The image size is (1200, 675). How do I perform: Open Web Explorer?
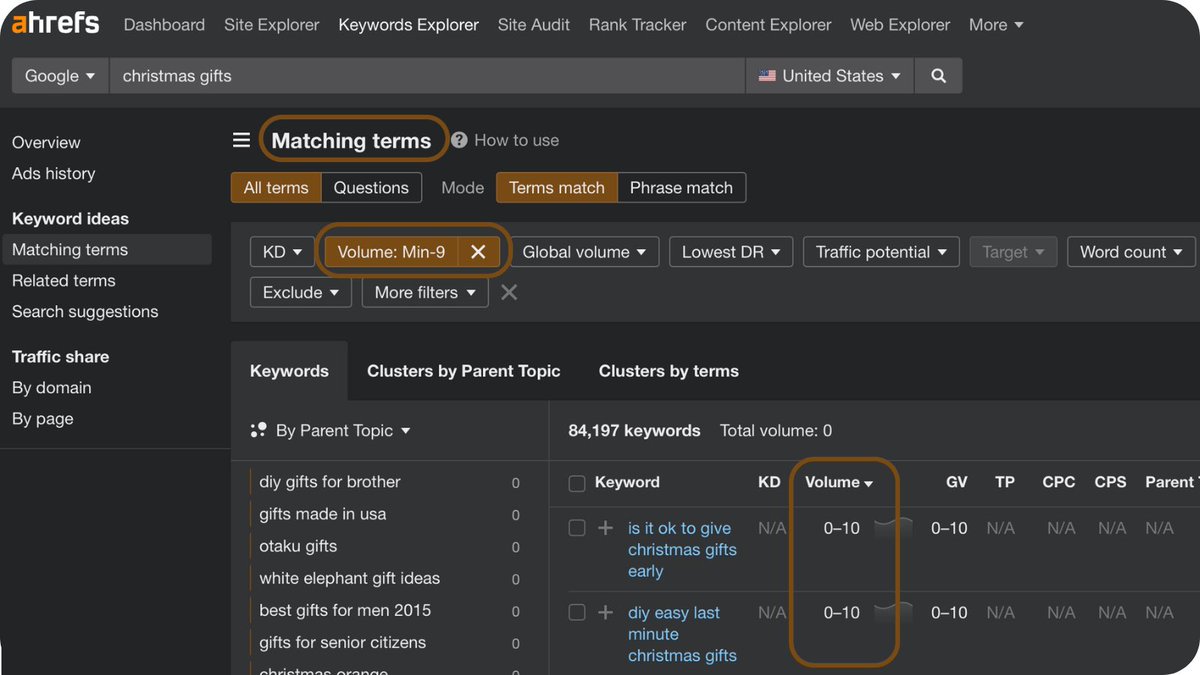tap(900, 25)
